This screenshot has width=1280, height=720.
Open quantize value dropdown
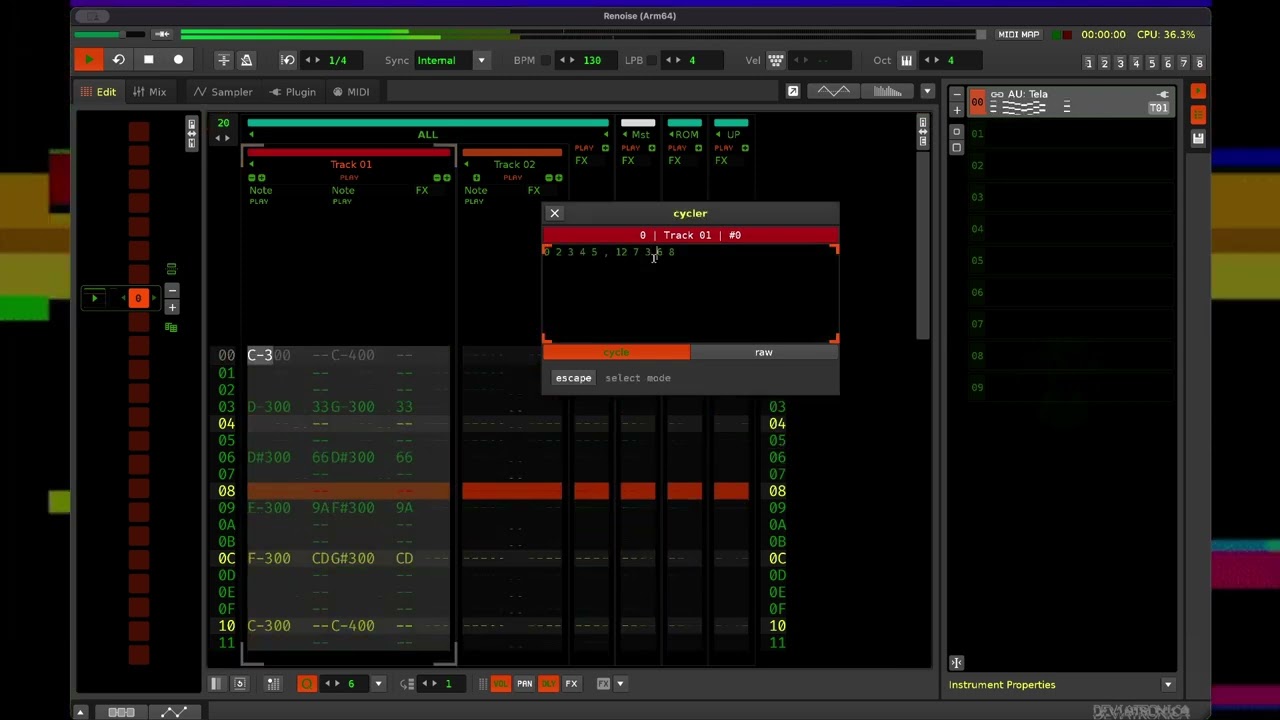378,684
